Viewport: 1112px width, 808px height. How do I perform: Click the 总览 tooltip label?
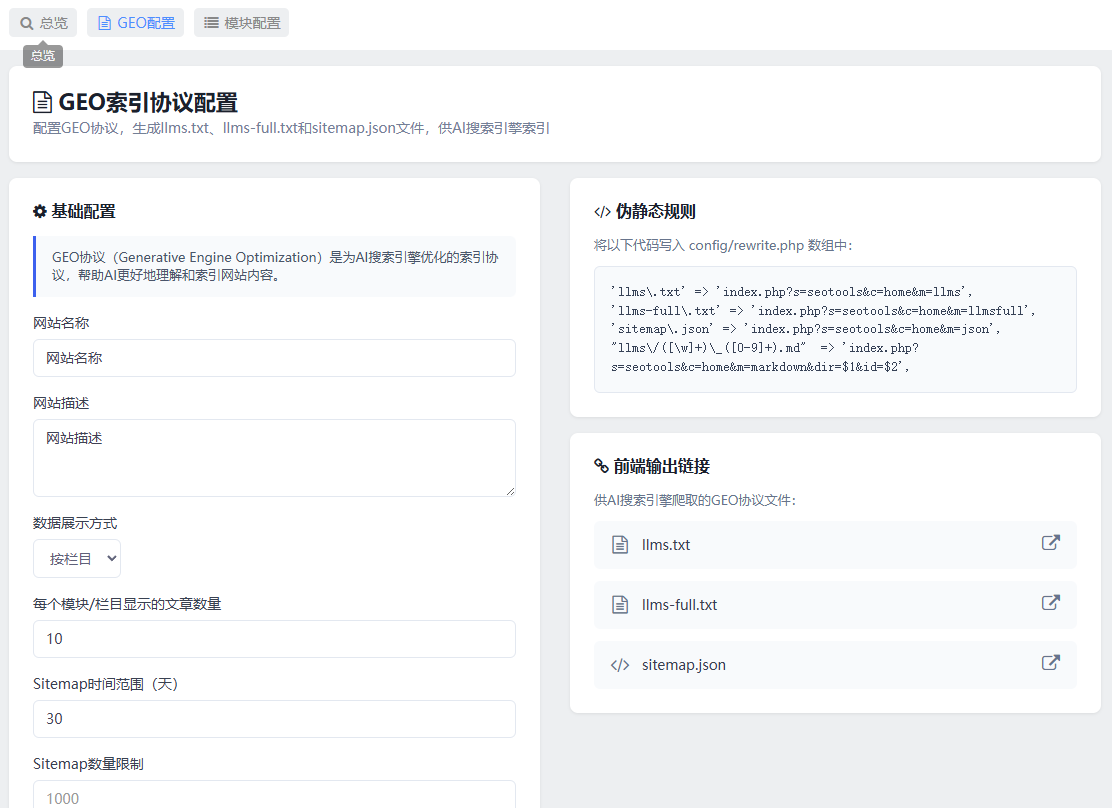(x=43, y=55)
